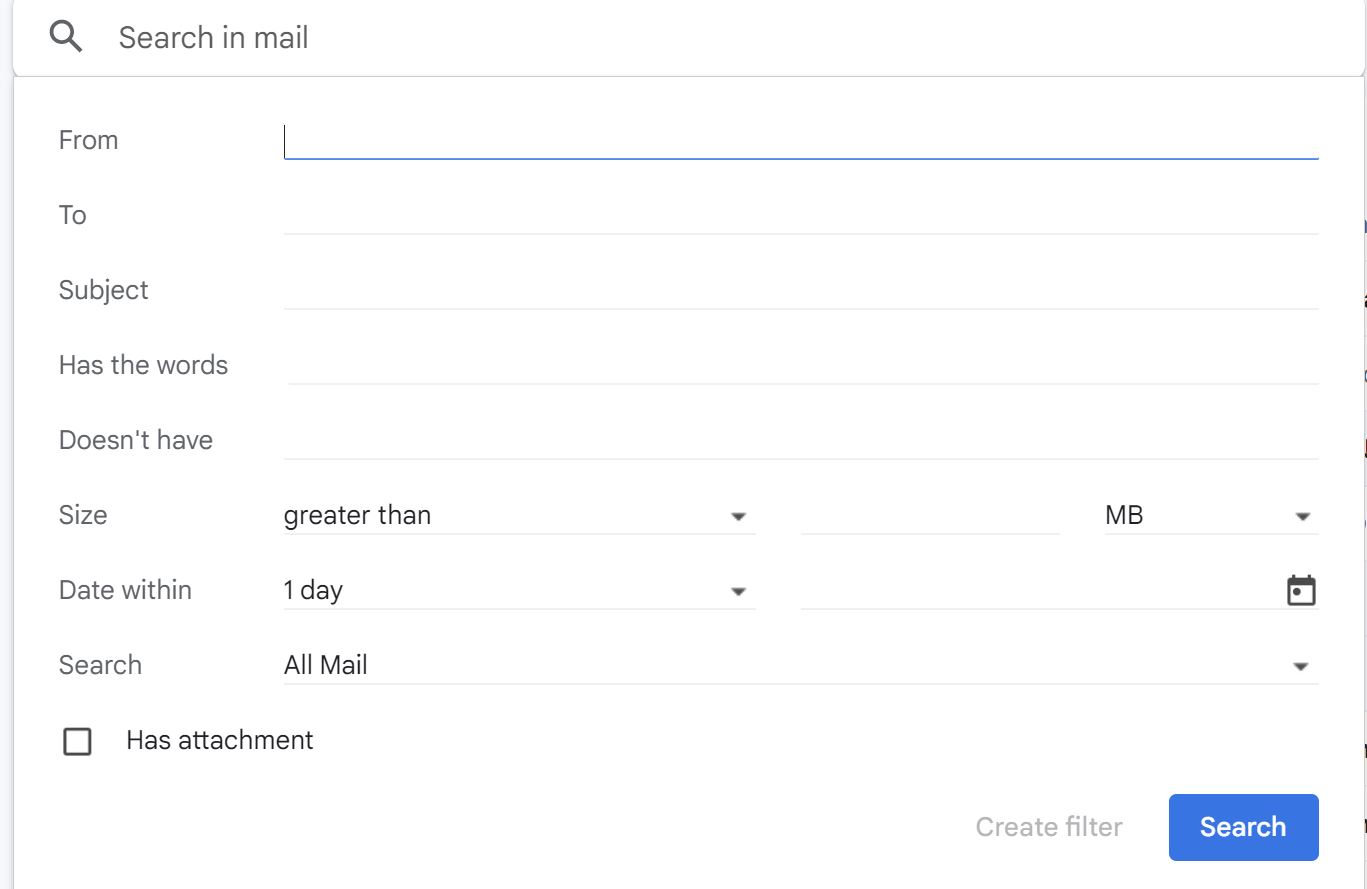Open the calendar date picker icon

click(x=1301, y=591)
